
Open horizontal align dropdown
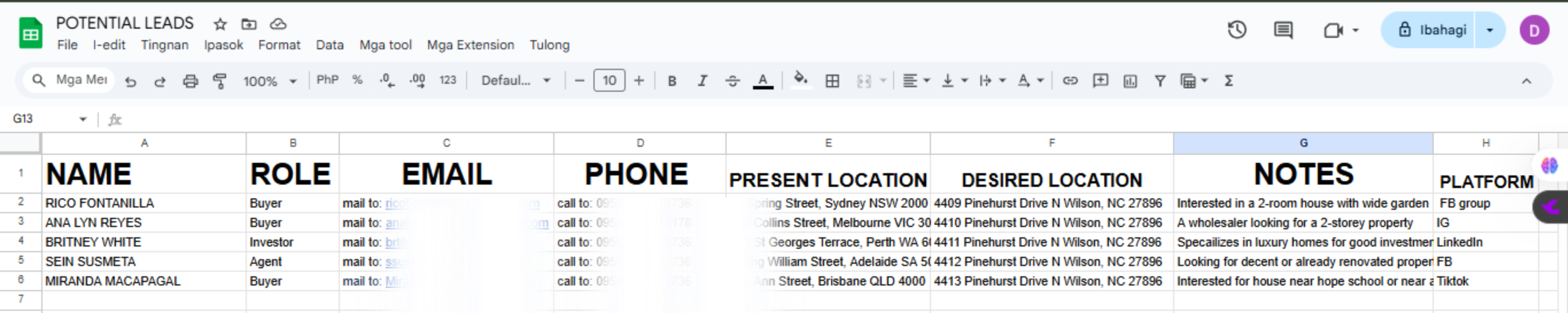[x=915, y=81]
